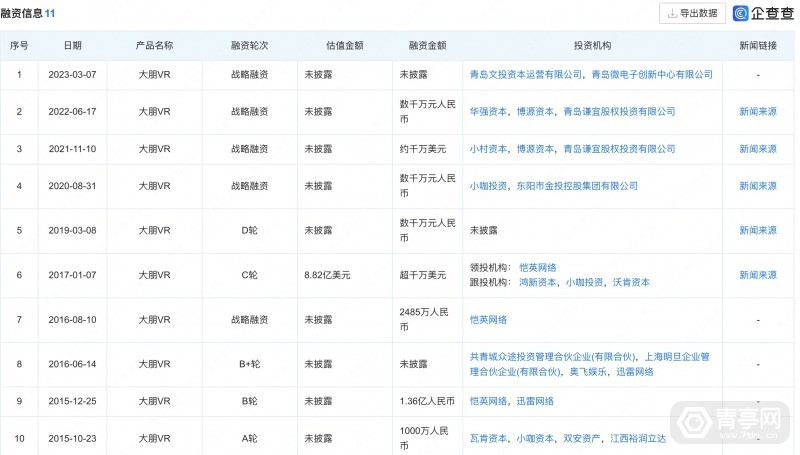Viewport: 800px width, 455px height.
Task: Click the 导出数据 export button
Action: point(692,13)
